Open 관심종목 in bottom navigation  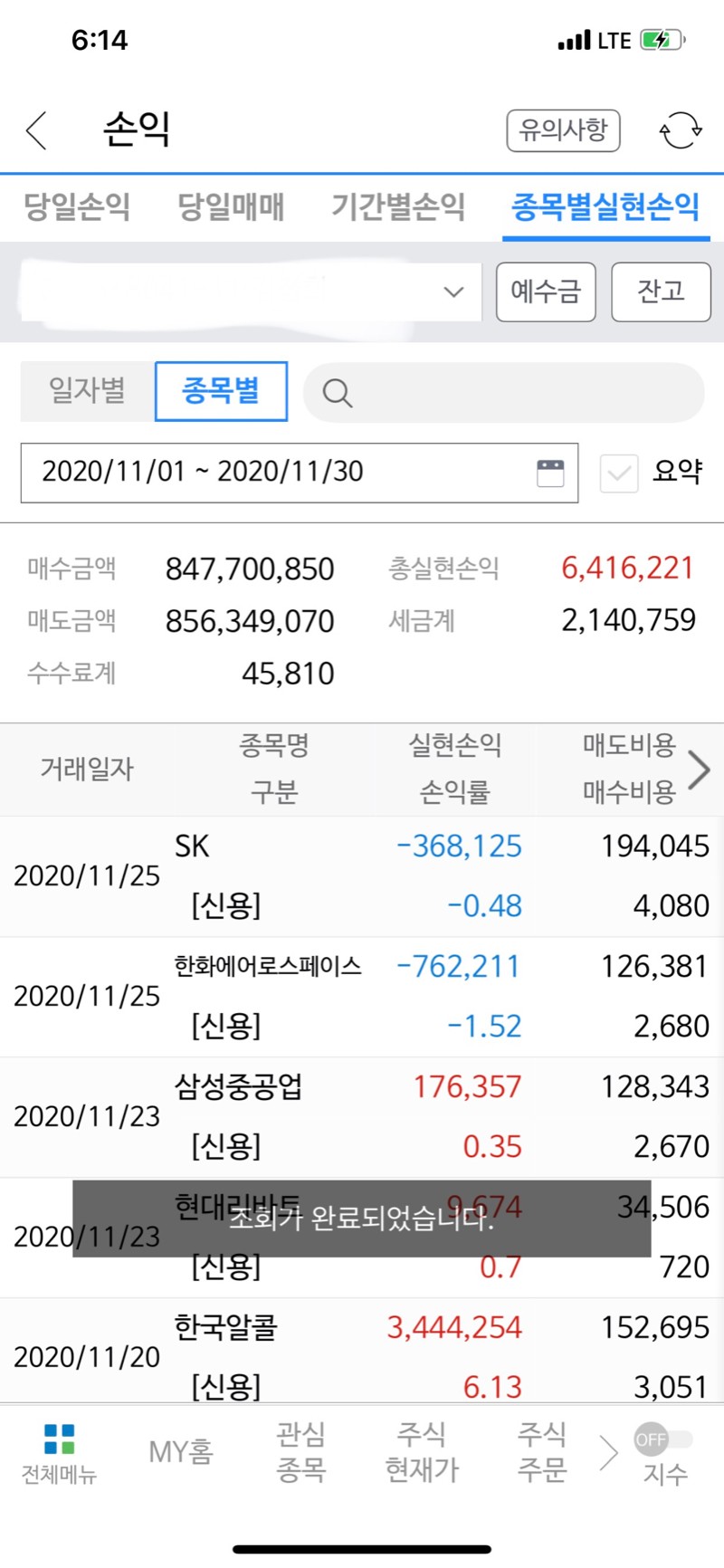[x=300, y=1452]
